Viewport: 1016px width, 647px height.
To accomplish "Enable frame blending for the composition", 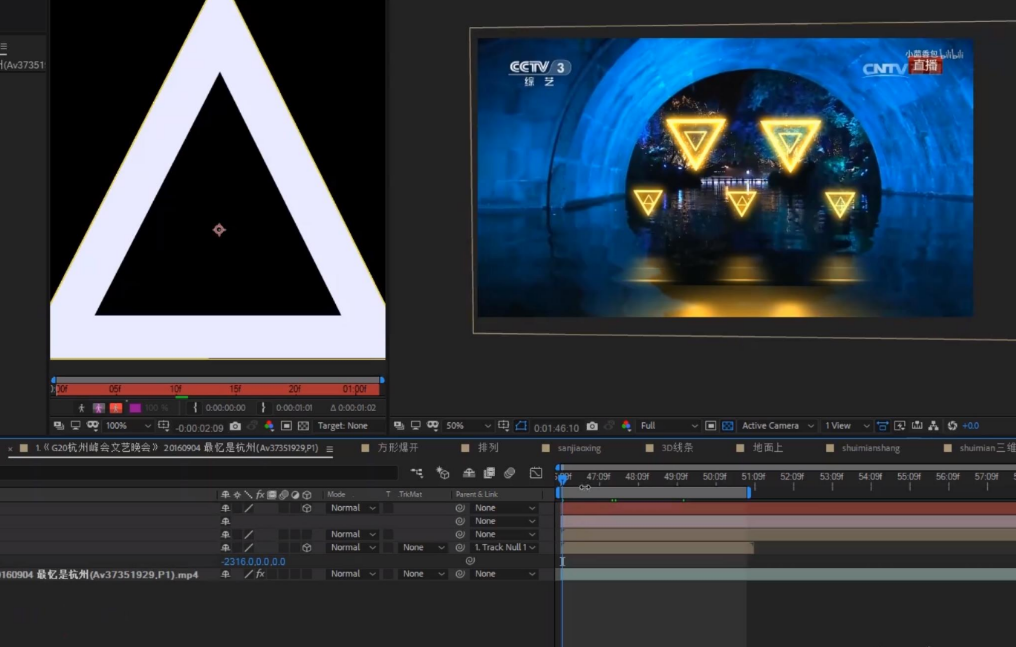I will [489, 473].
